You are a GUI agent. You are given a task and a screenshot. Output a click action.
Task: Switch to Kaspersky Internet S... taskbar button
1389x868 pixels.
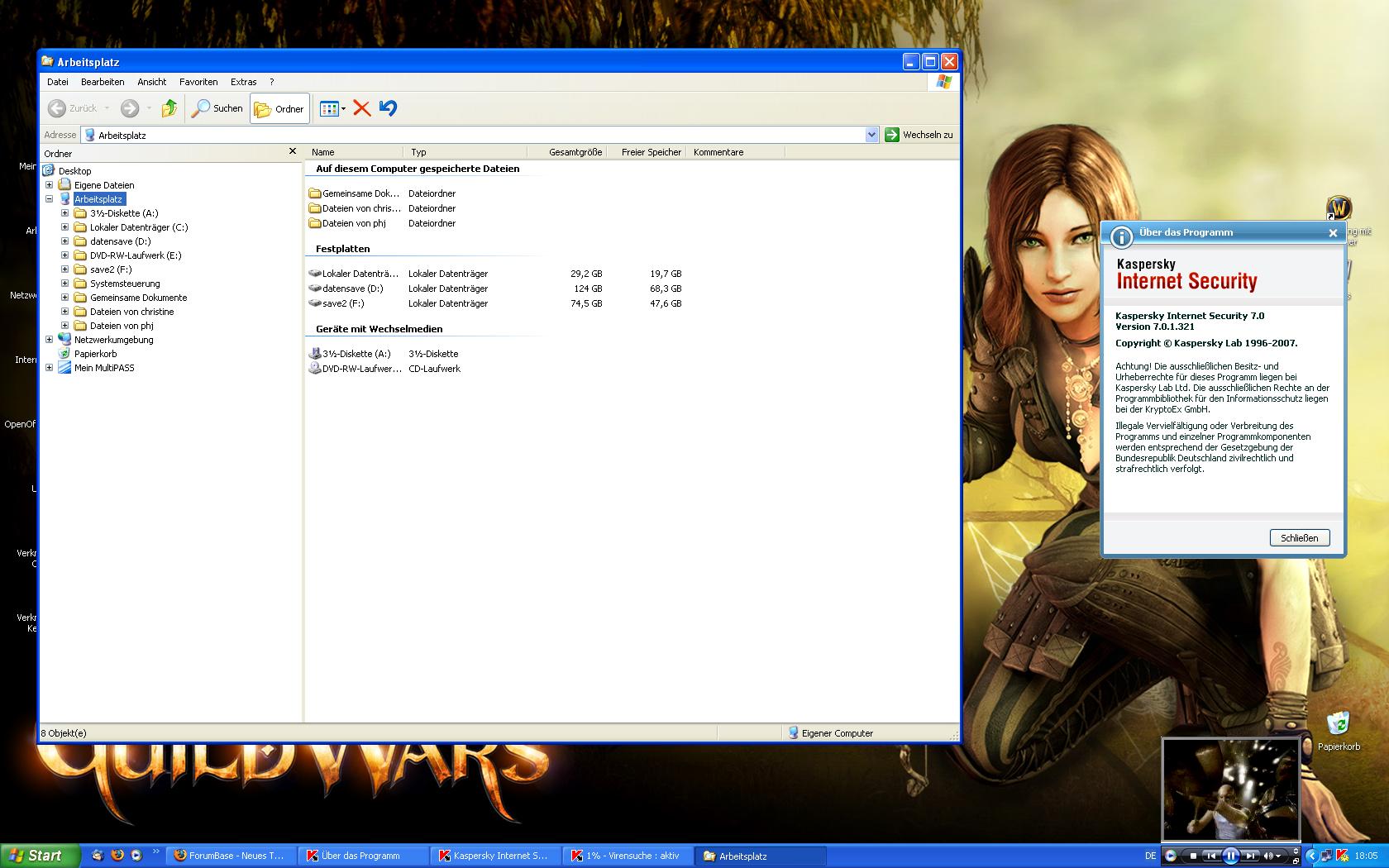coord(494,856)
